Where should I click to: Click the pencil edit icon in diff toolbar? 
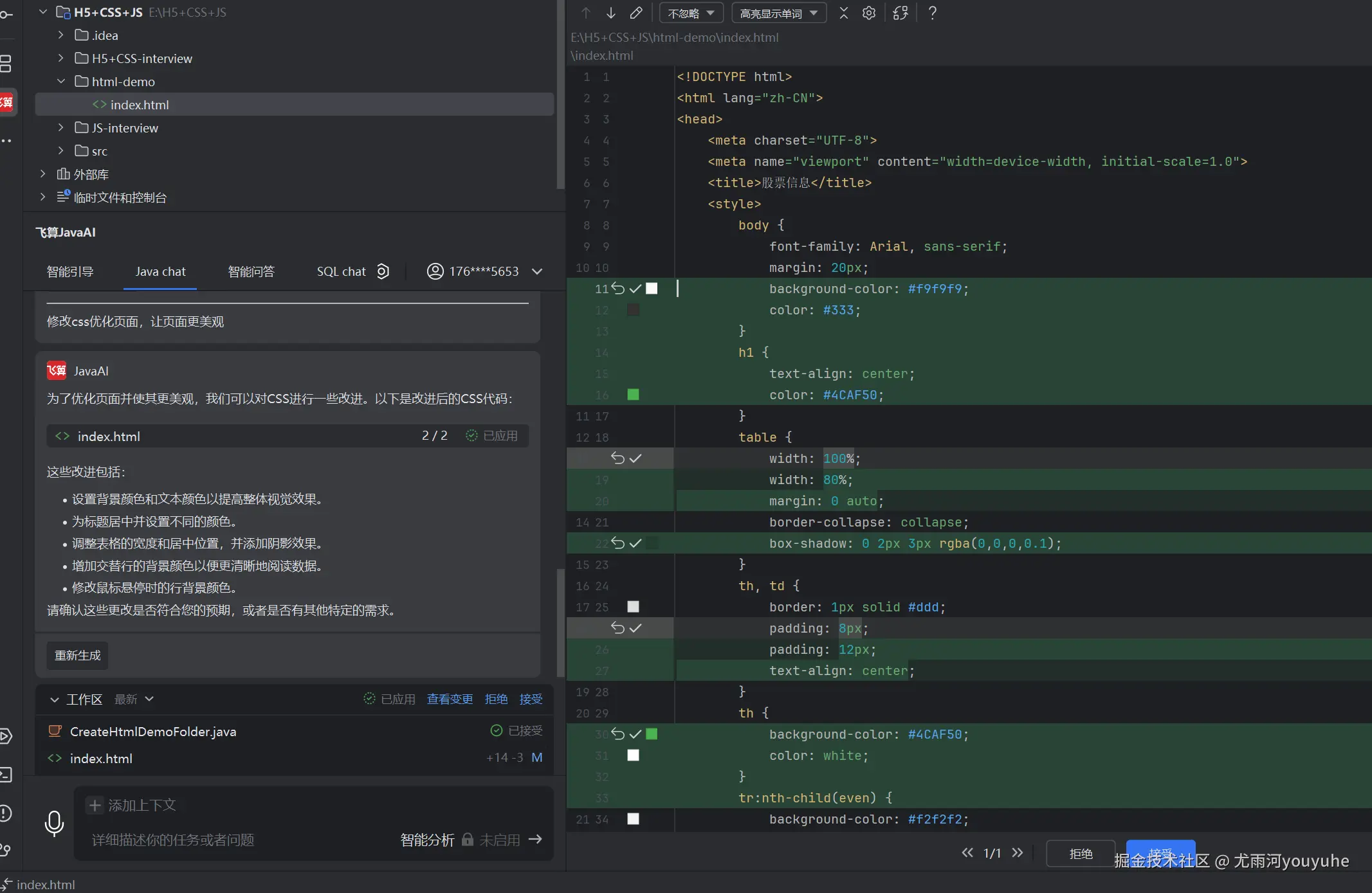636,13
